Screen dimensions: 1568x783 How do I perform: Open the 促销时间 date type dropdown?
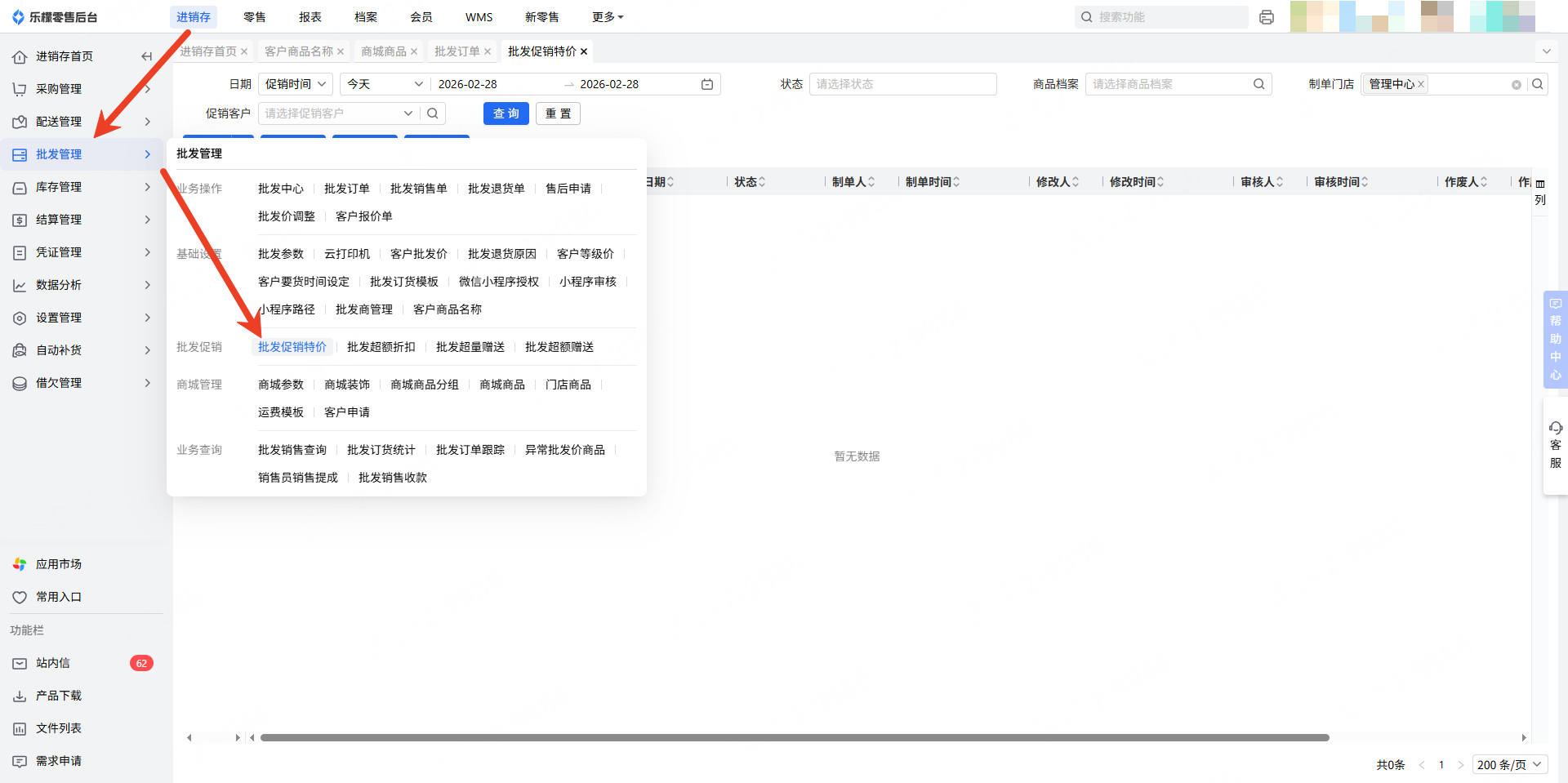[x=295, y=84]
